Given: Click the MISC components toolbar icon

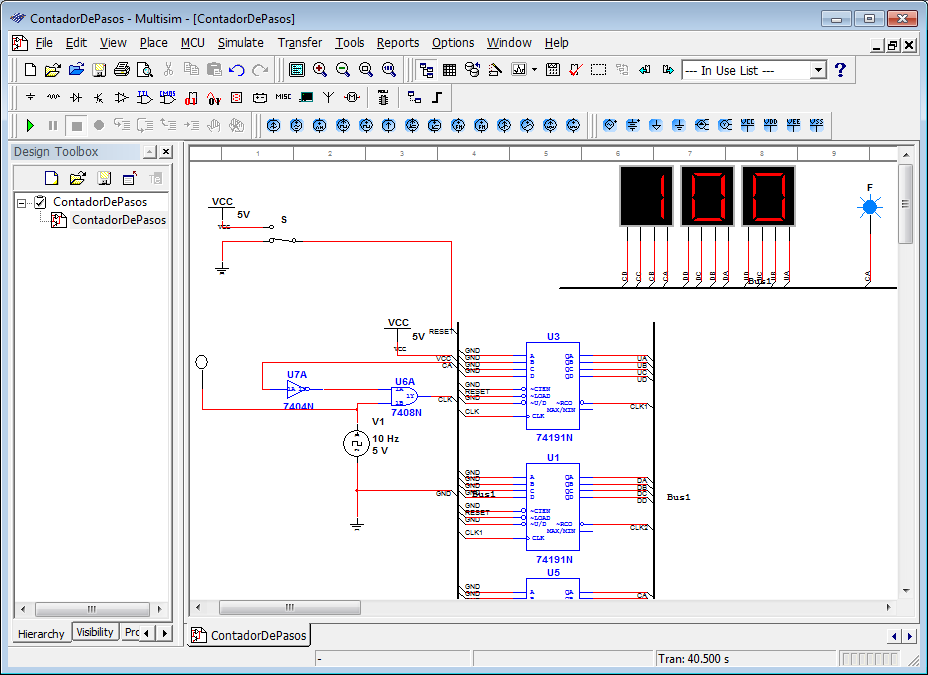Looking at the screenshot, I should click(x=283, y=97).
